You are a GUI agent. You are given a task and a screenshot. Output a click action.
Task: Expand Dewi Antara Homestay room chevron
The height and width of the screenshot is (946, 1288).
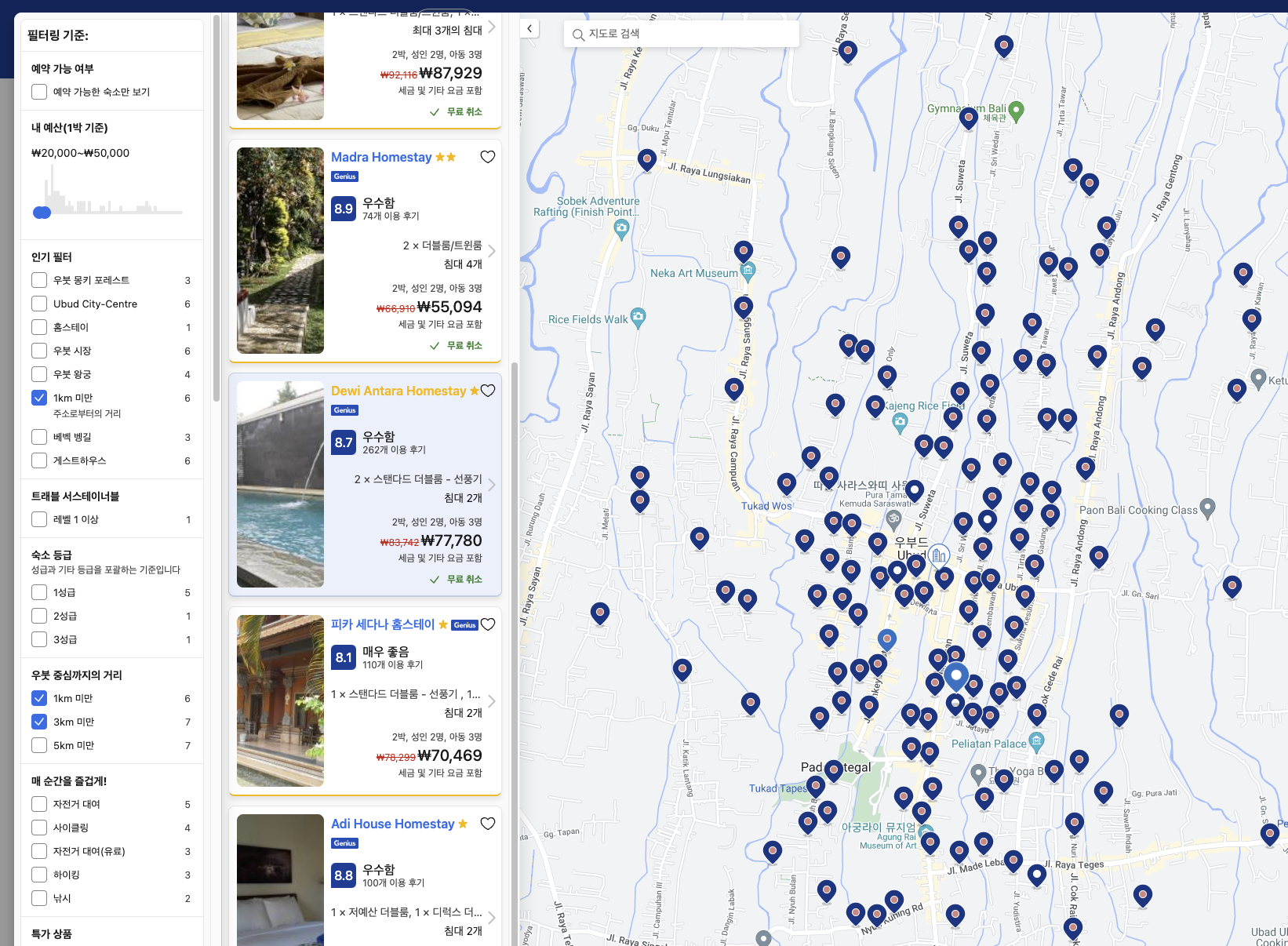[492, 485]
